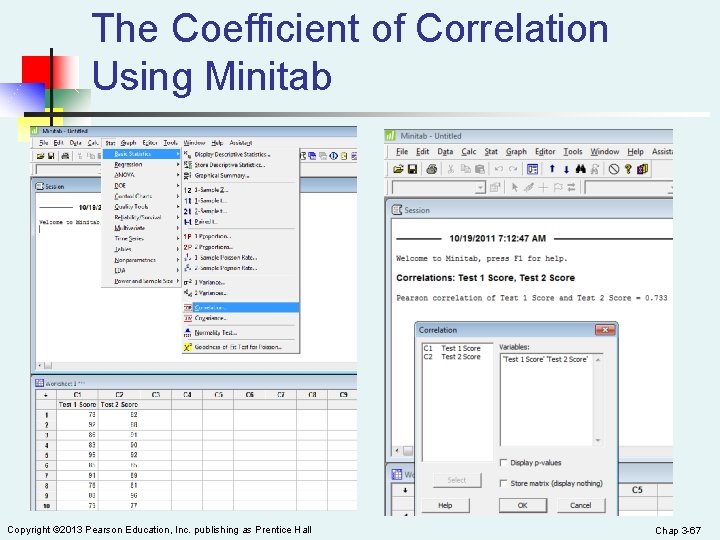This screenshot has width=720, height=540.
Task: Click blue down arrow Next Command icon
Action: coord(566,169)
